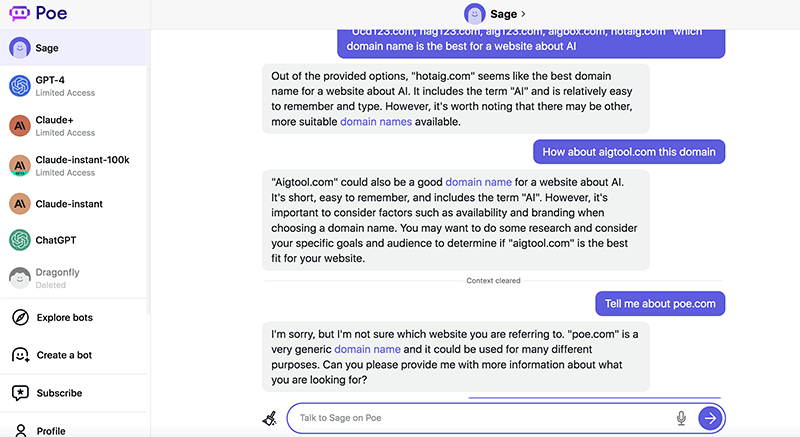Expand the Sage header chevron
800x437 pixels.
[x=523, y=14]
